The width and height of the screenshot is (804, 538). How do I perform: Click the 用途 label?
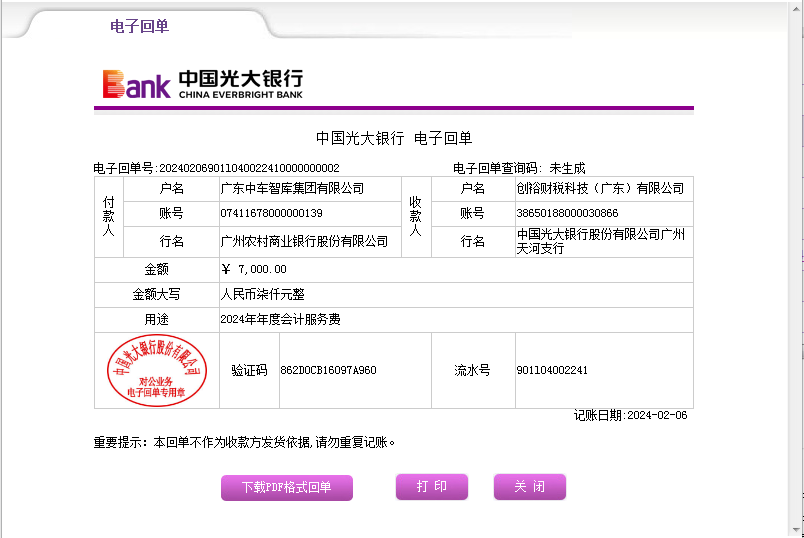click(x=156, y=320)
